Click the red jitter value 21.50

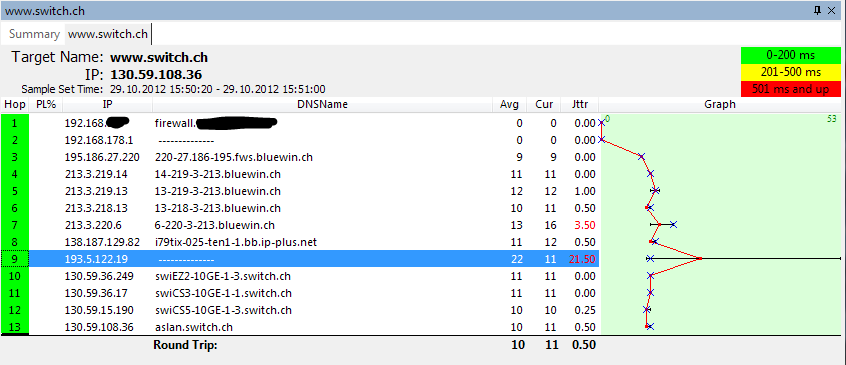click(582, 259)
